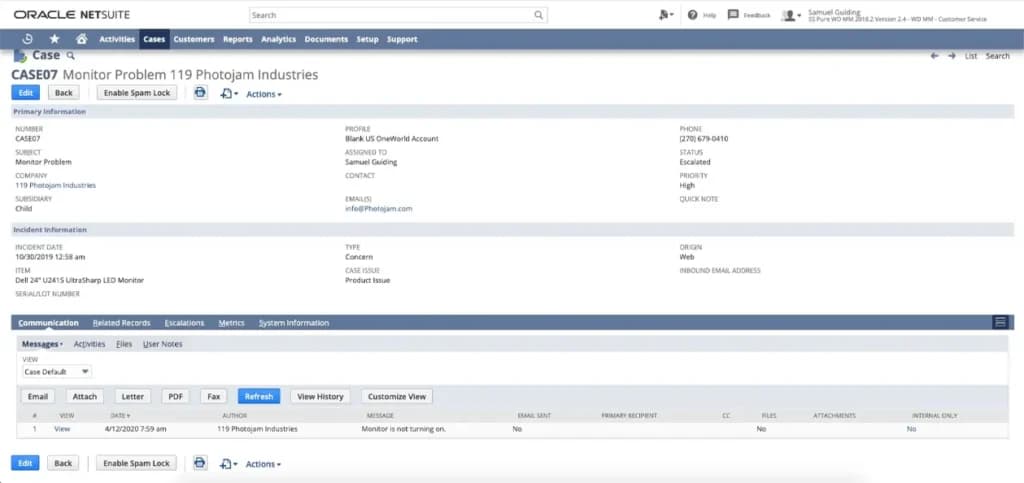This screenshot has height=483, width=1024.
Task: Click the Email button
Action: point(38,396)
